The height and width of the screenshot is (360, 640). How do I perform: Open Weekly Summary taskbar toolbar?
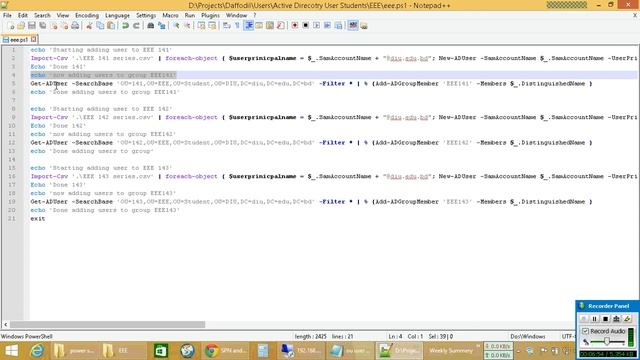(x=451, y=351)
